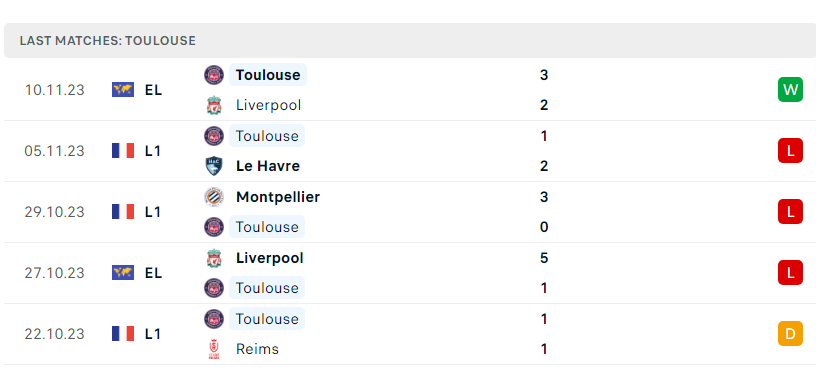Image resolution: width=816 pixels, height=379 pixels.
Task: Click the red L badge for Montpellier match
Action: tap(790, 211)
